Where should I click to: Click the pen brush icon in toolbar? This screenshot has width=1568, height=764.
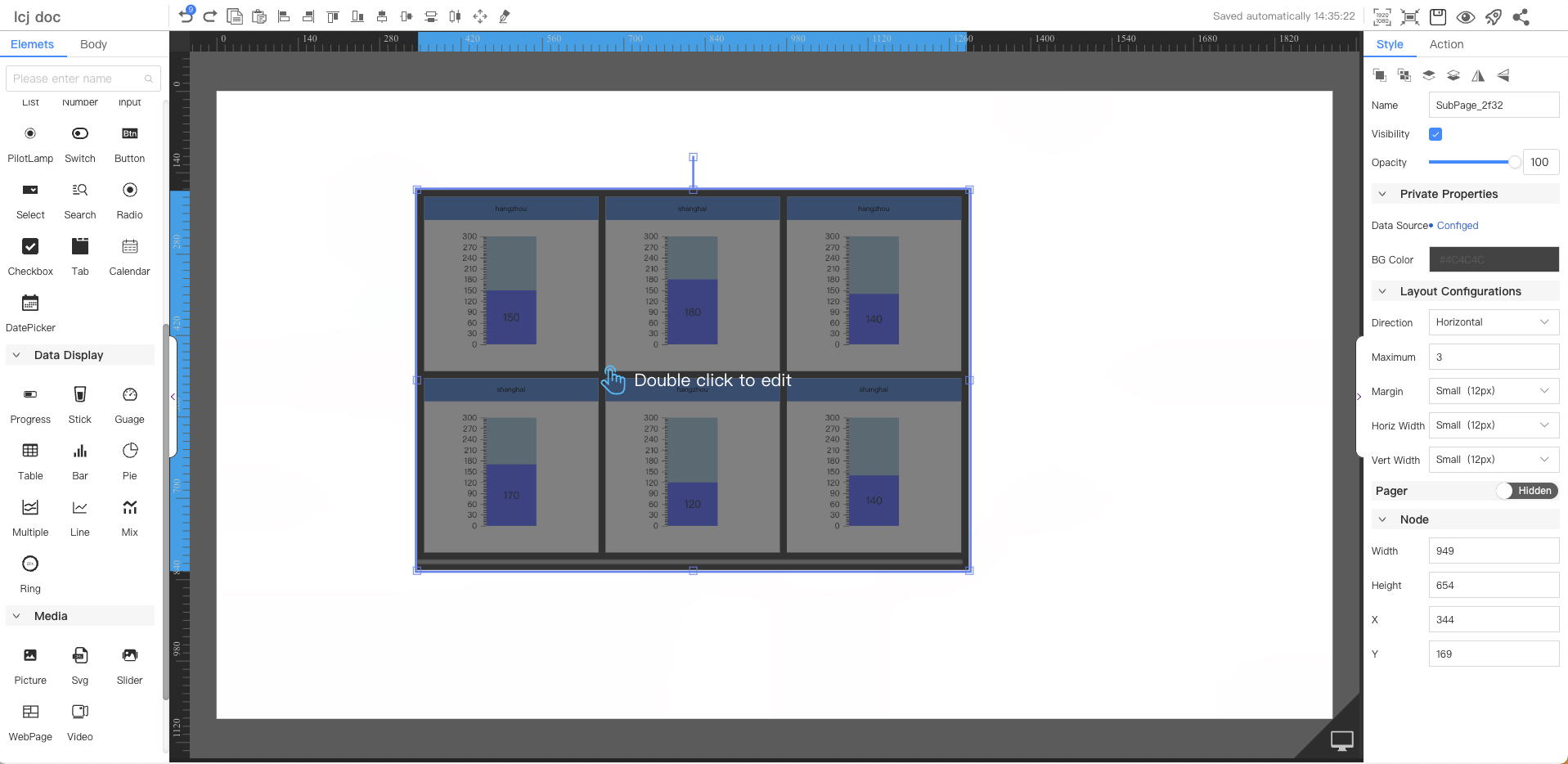pos(505,16)
